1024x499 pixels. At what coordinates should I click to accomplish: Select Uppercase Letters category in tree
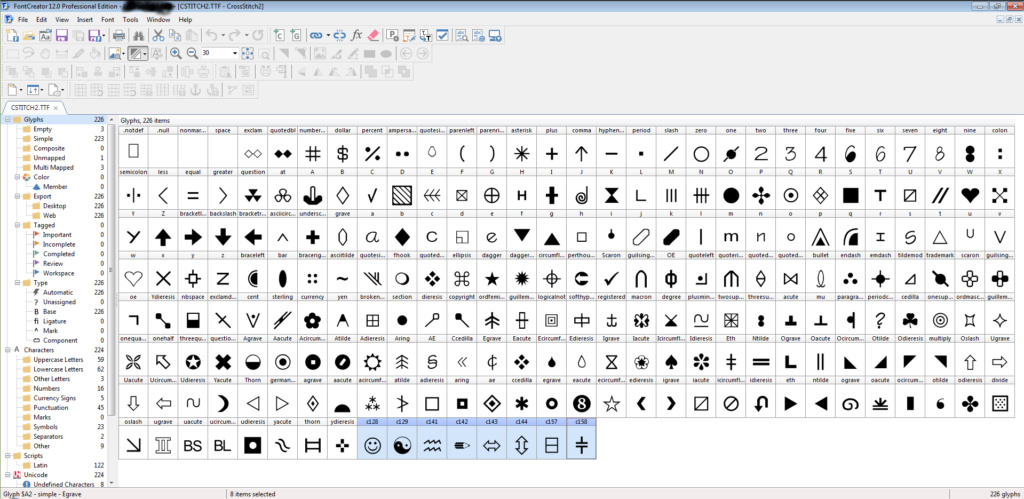[58, 360]
